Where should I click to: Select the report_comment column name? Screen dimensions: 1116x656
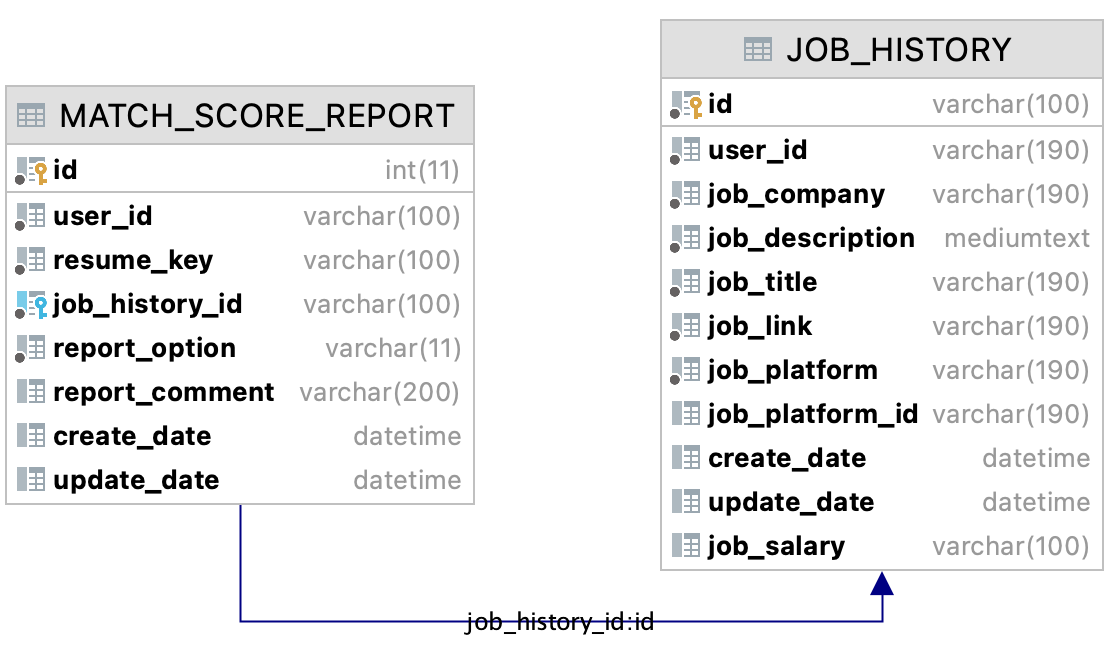(x=164, y=392)
